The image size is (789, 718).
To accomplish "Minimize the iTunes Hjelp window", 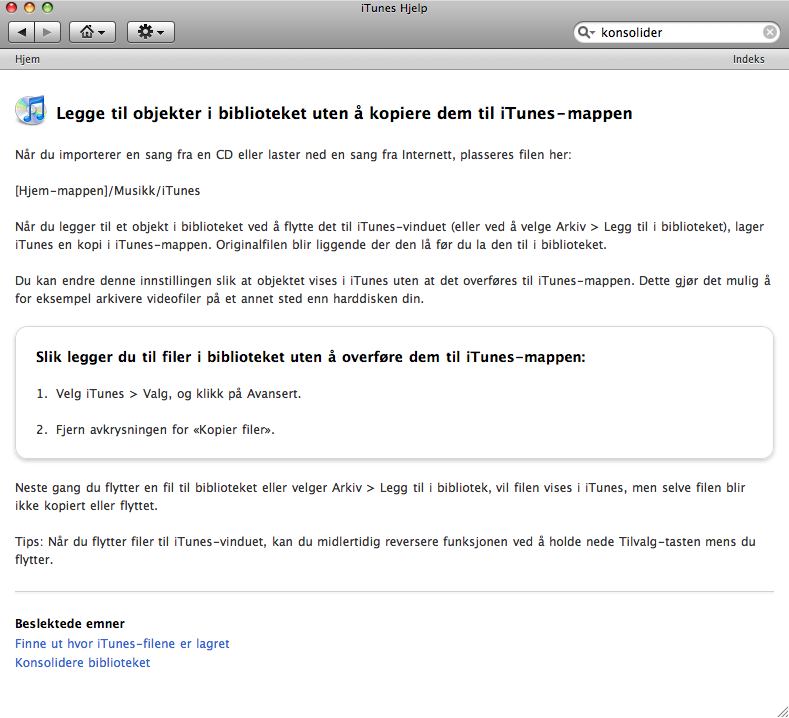I will [30, 8].
